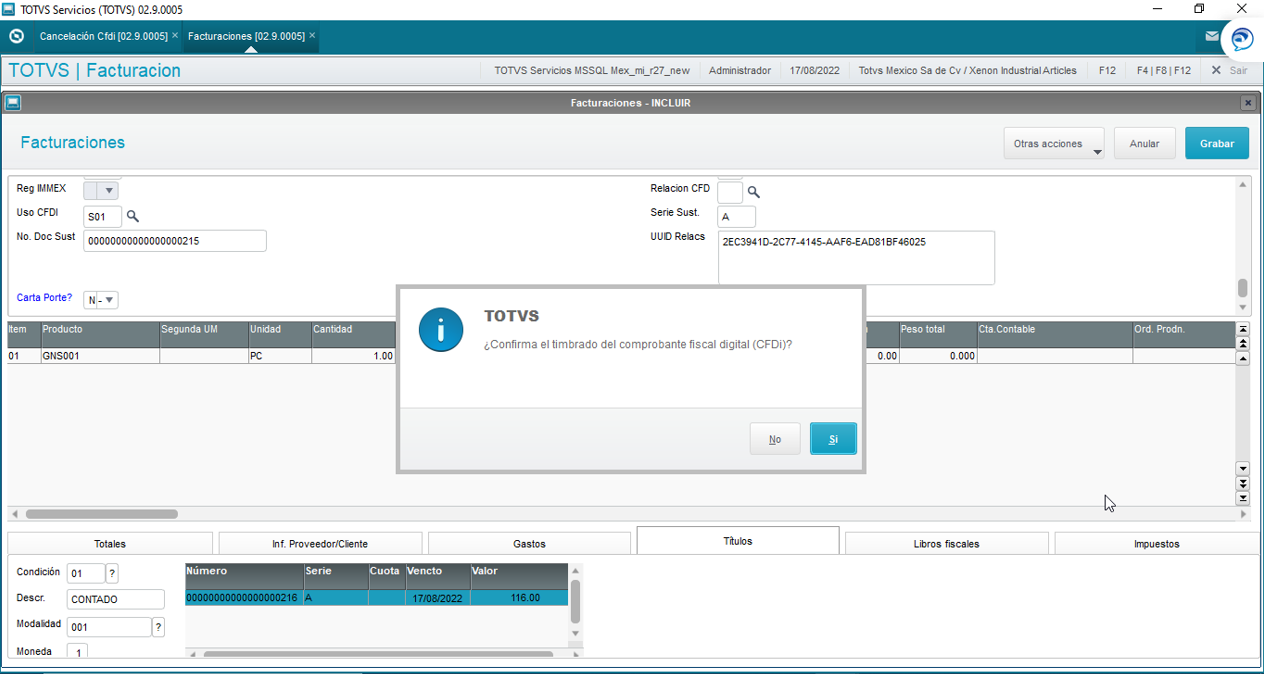Image resolution: width=1264 pixels, height=674 pixels.
Task: Click Uso CFDI input field
Action: click(102, 216)
